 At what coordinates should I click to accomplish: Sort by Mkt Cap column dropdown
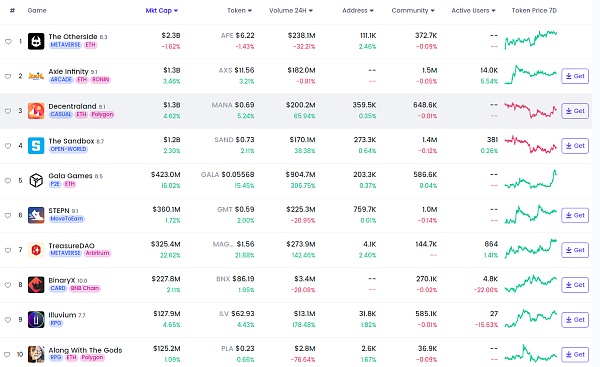pos(161,11)
